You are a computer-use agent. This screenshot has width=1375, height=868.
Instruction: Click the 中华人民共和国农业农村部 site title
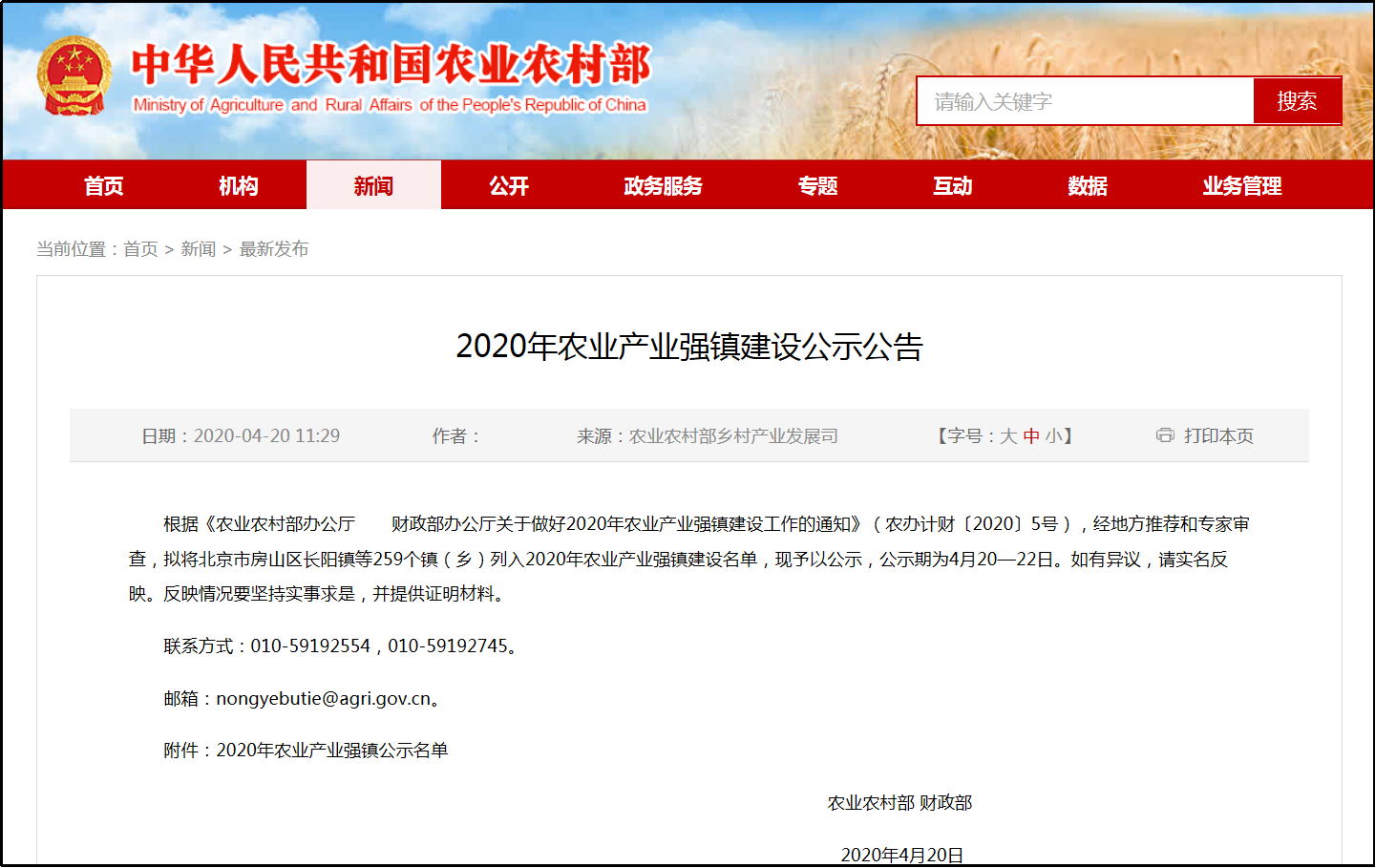click(x=391, y=65)
